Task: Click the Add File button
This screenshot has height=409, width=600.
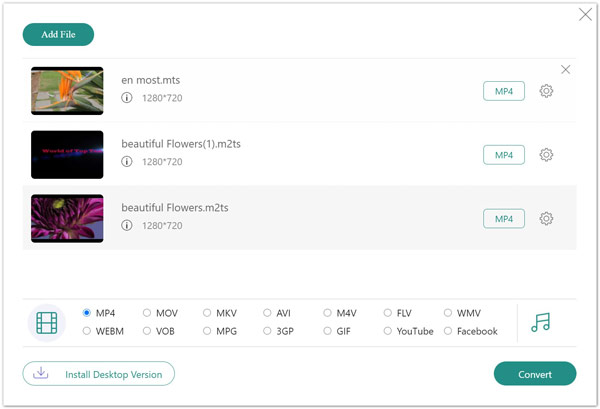Action: click(58, 34)
